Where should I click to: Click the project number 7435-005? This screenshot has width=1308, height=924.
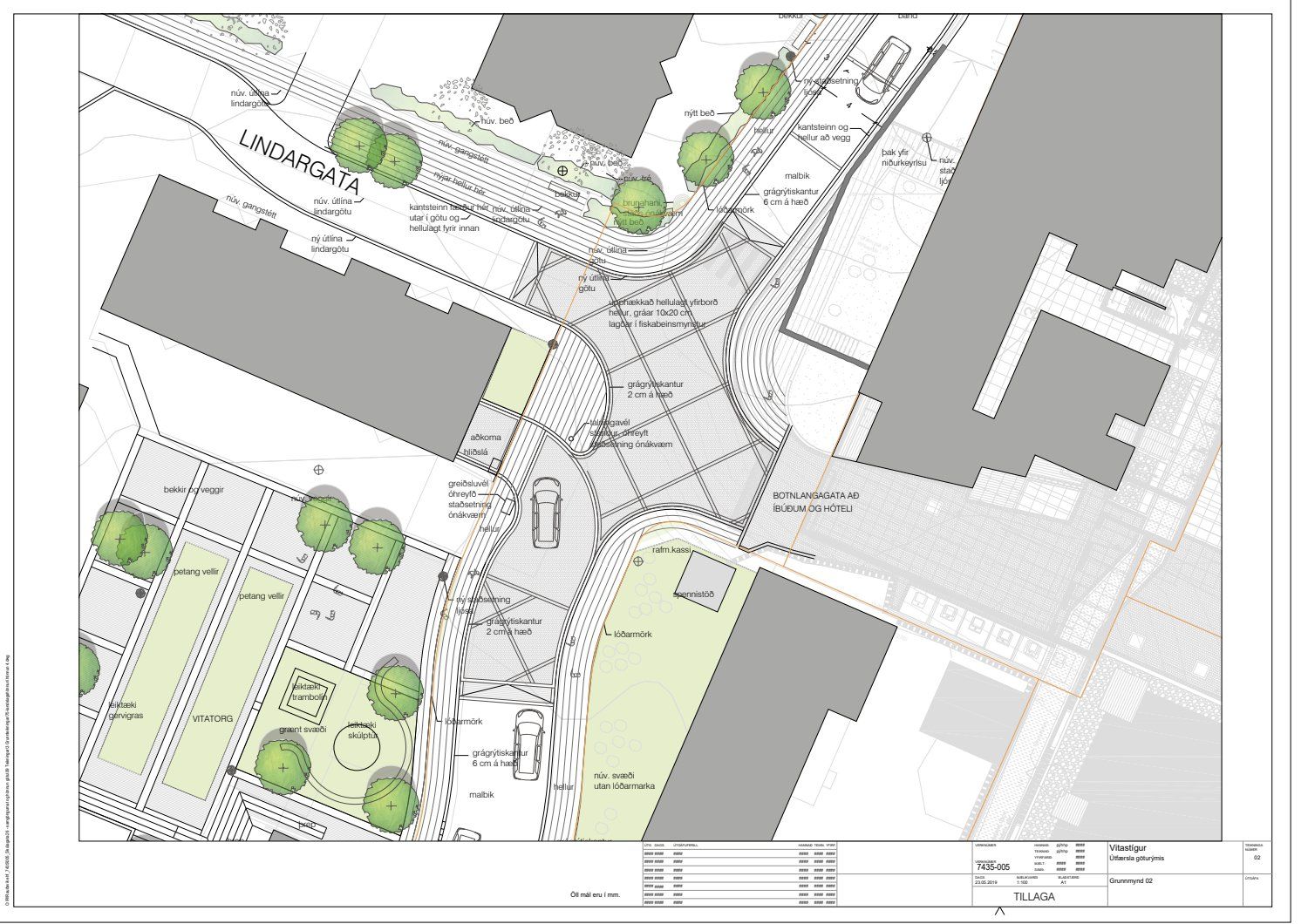pyautogui.click(x=992, y=867)
